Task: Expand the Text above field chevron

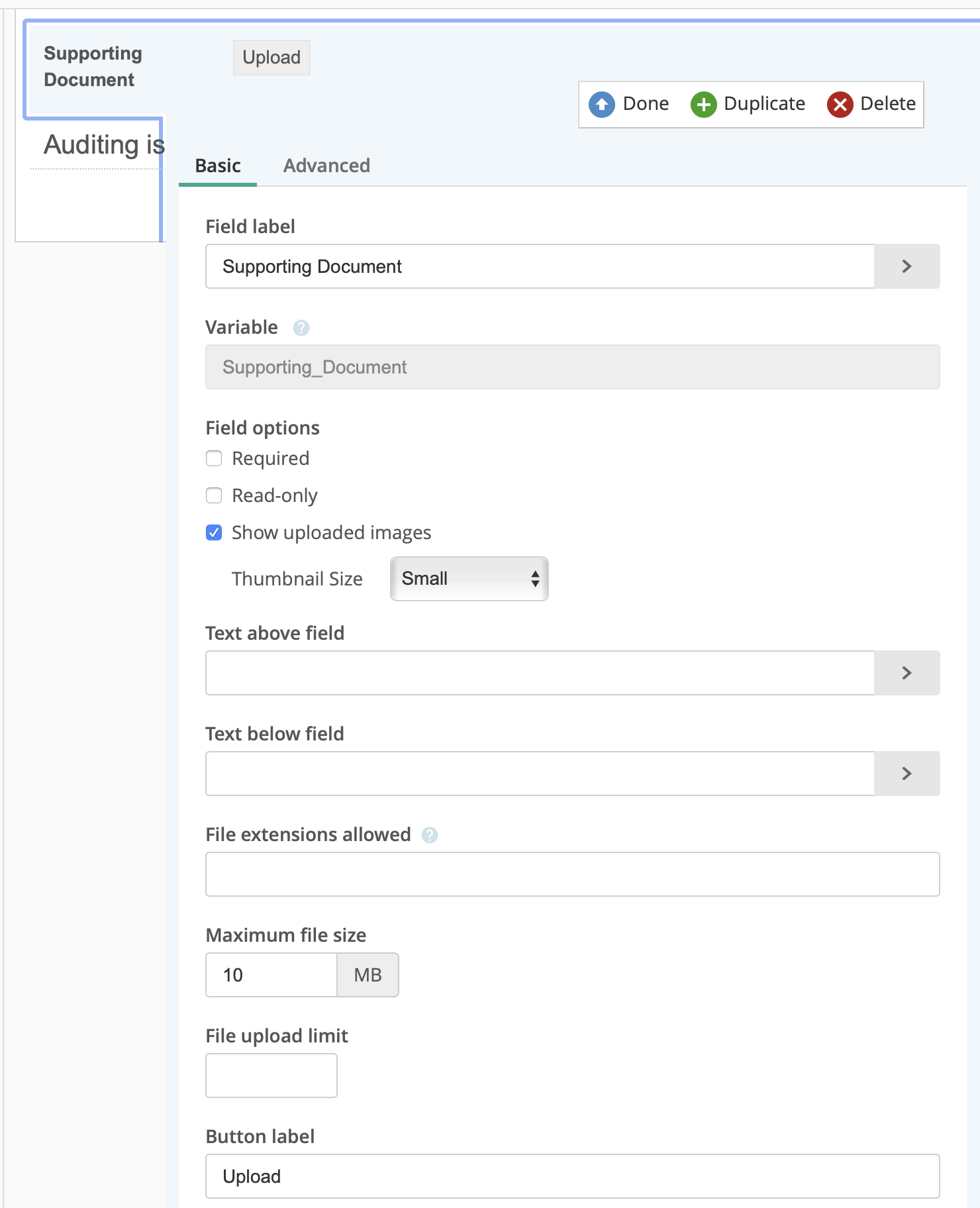Action: [906, 673]
